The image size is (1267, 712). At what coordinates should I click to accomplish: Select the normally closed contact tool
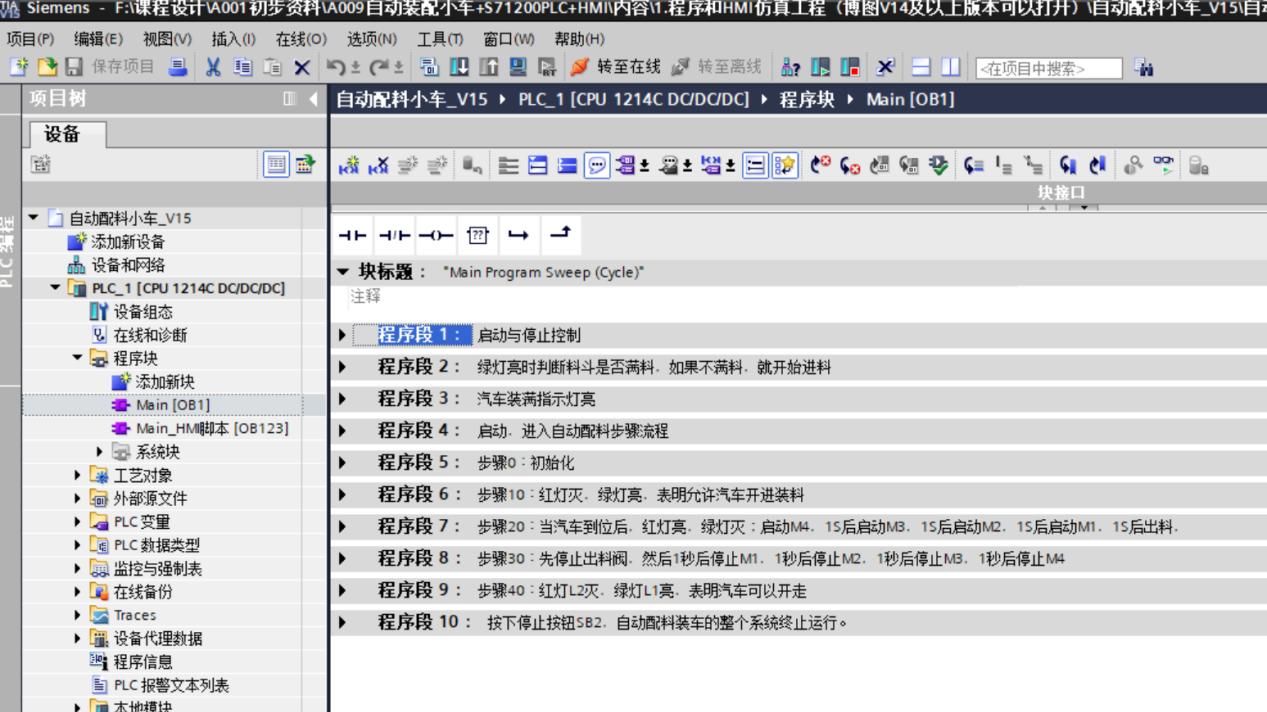point(396,233)
